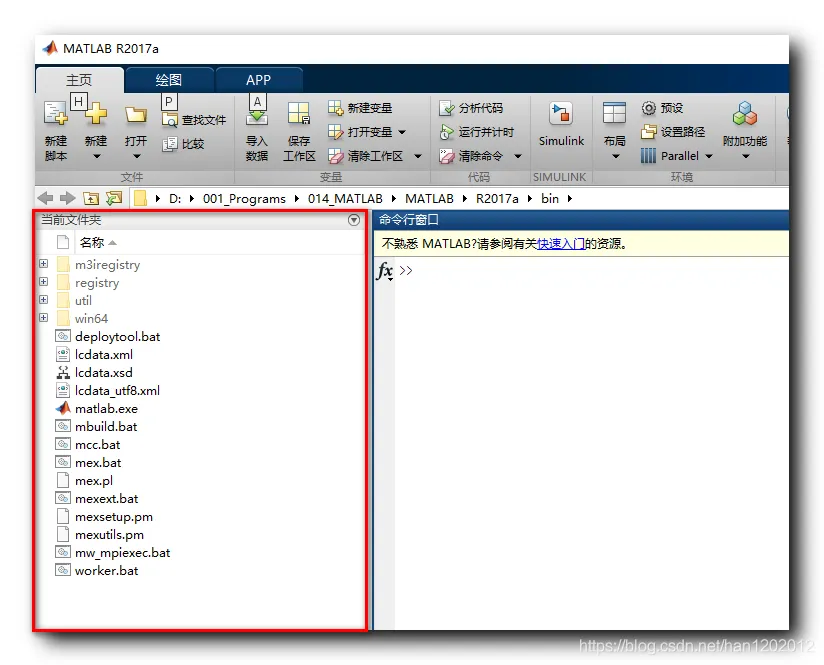The image size is (824, 665).
Task: Expand the win64 folder tree node
Action: coord(44,318)
